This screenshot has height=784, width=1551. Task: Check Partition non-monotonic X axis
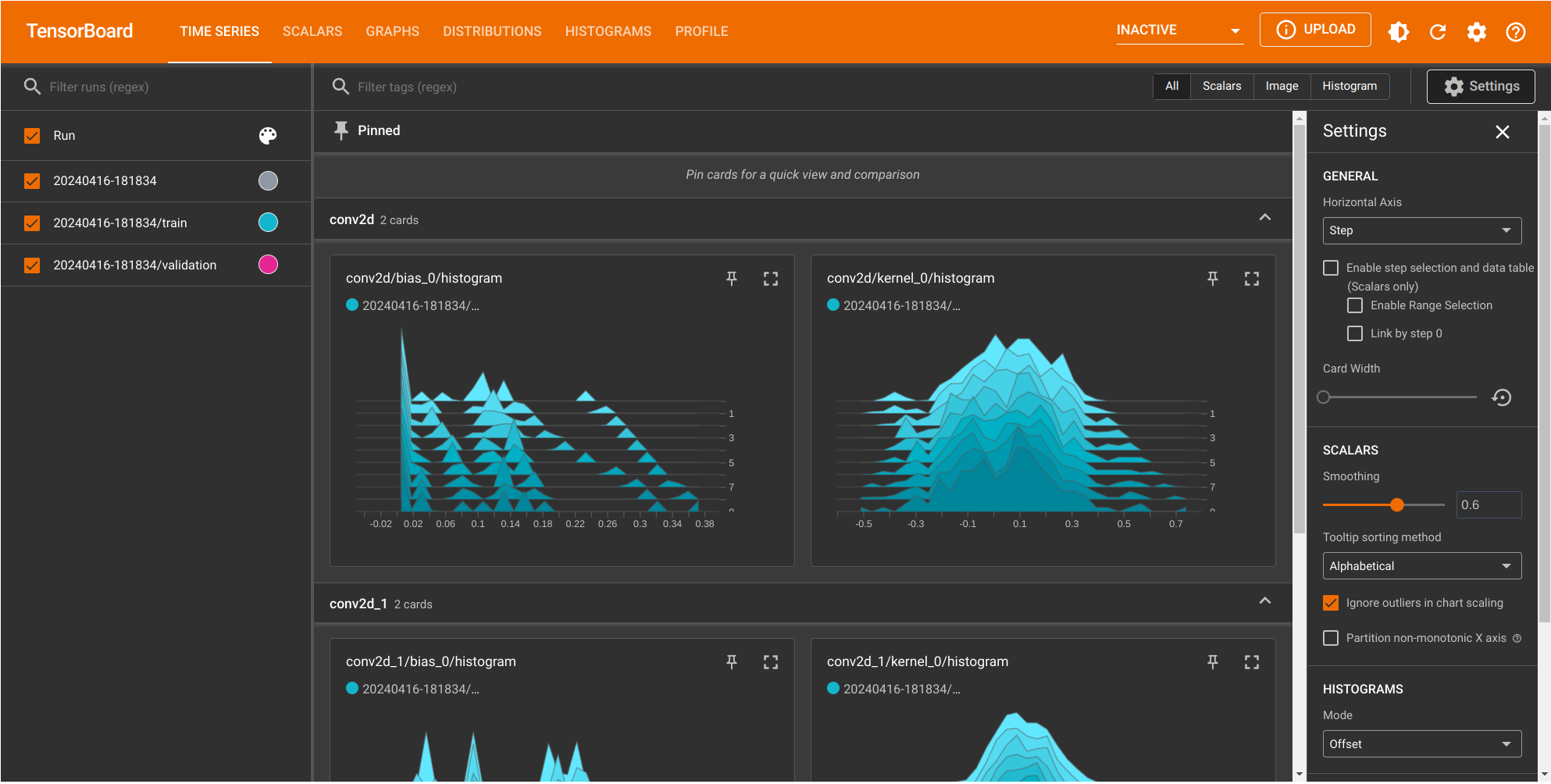[1331, 638]
